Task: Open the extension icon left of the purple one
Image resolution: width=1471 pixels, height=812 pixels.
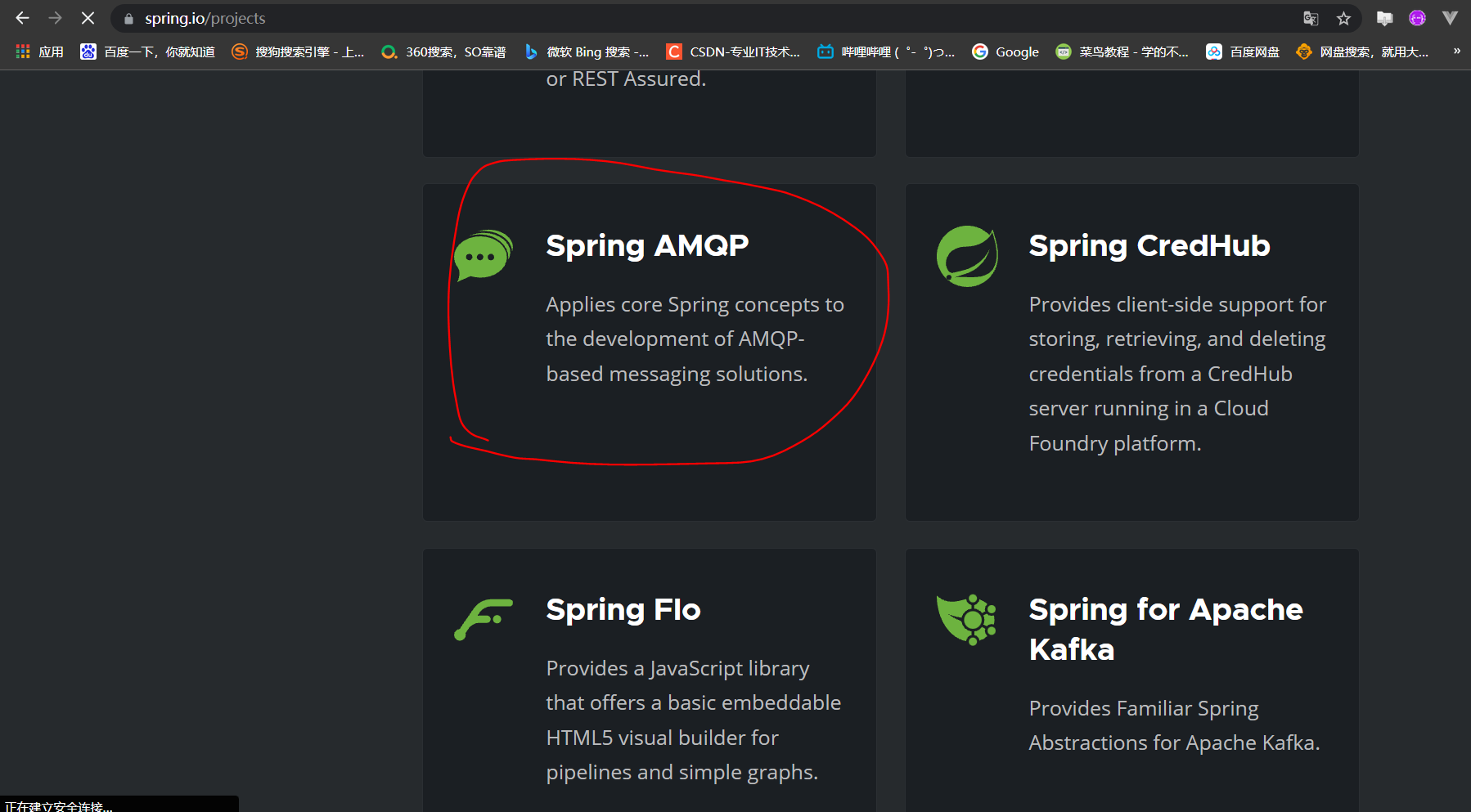Action: [x=1384, y=18]
